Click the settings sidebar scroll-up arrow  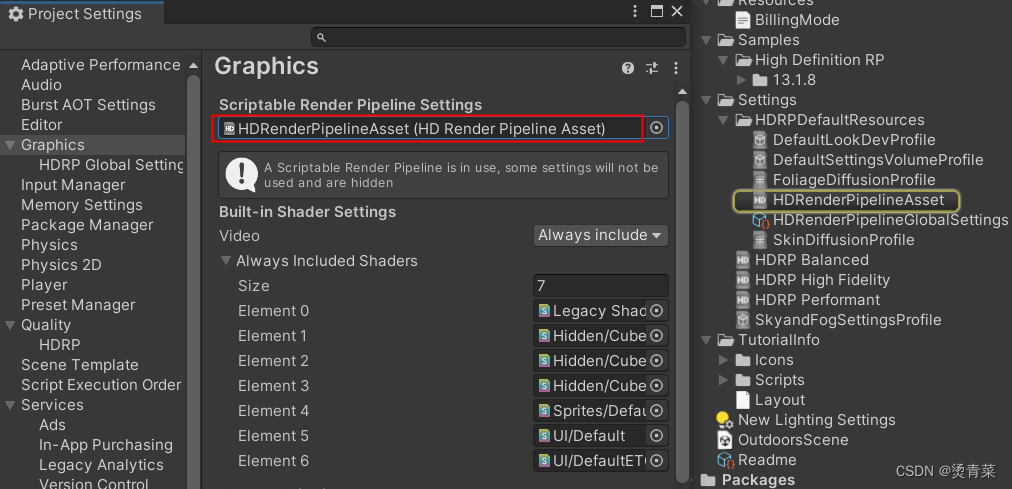[x=194, y=66]
